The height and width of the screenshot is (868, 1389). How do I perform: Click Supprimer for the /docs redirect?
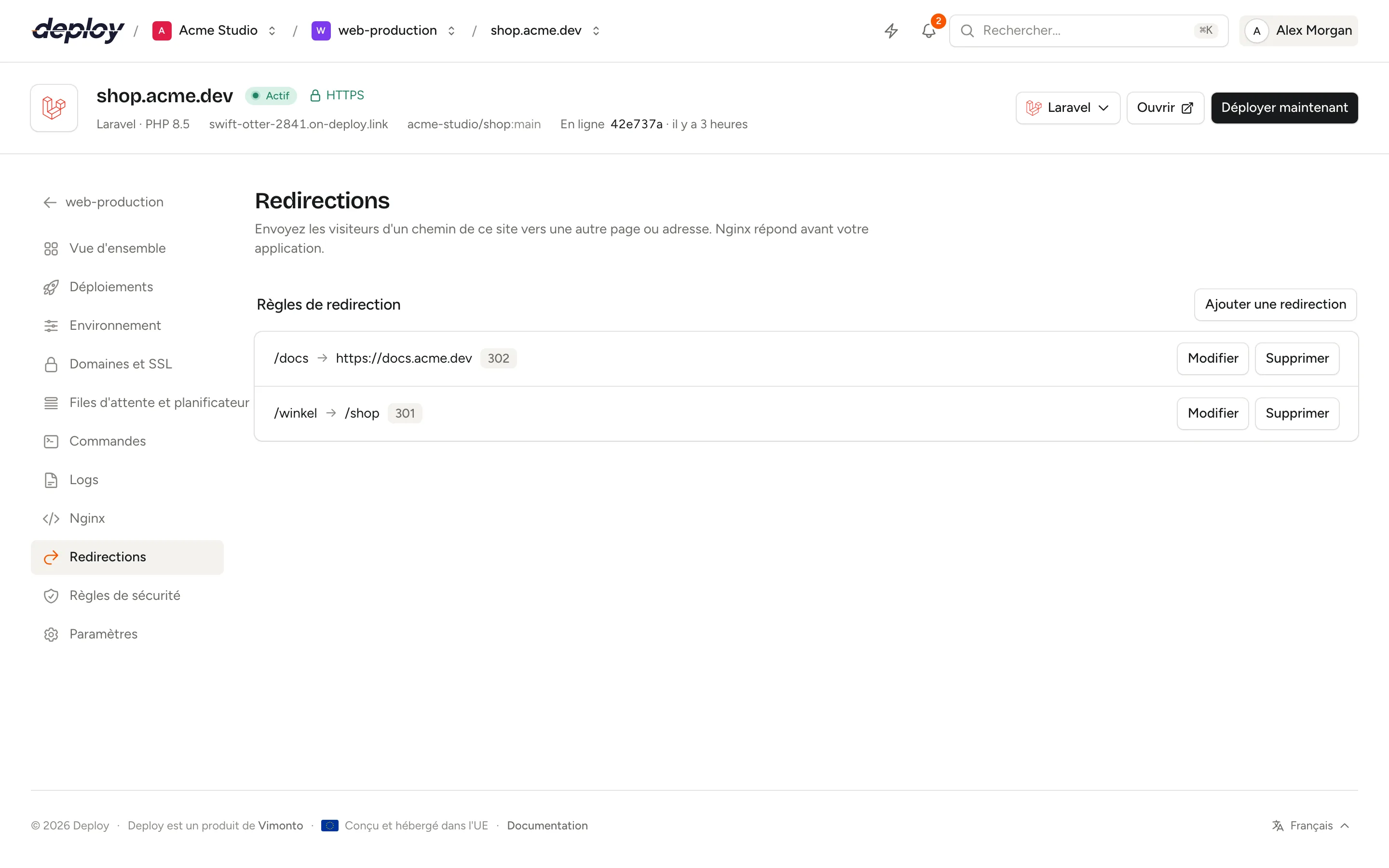click(1297, 358)
